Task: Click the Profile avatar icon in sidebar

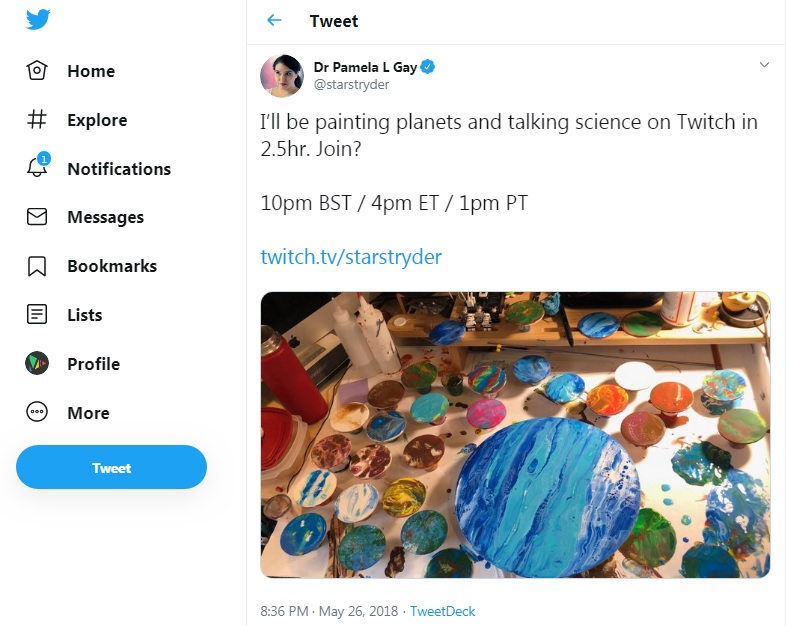Action: 37,364
